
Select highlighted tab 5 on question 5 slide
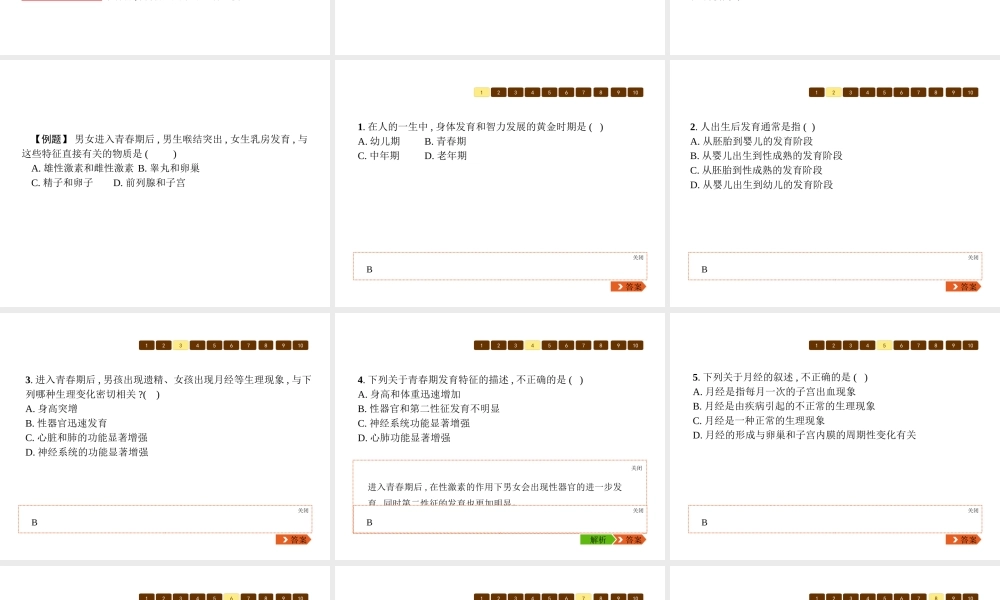point(884,346)
